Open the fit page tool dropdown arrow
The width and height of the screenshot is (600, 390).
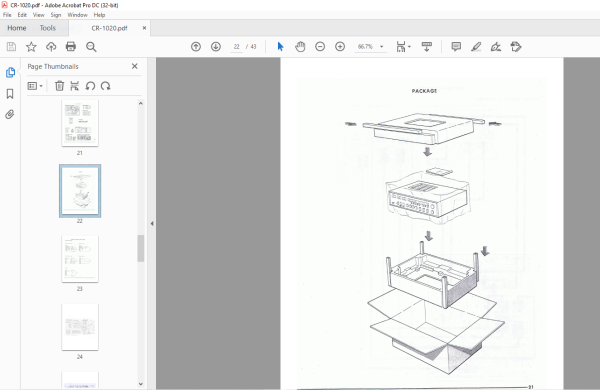[409, 47]
